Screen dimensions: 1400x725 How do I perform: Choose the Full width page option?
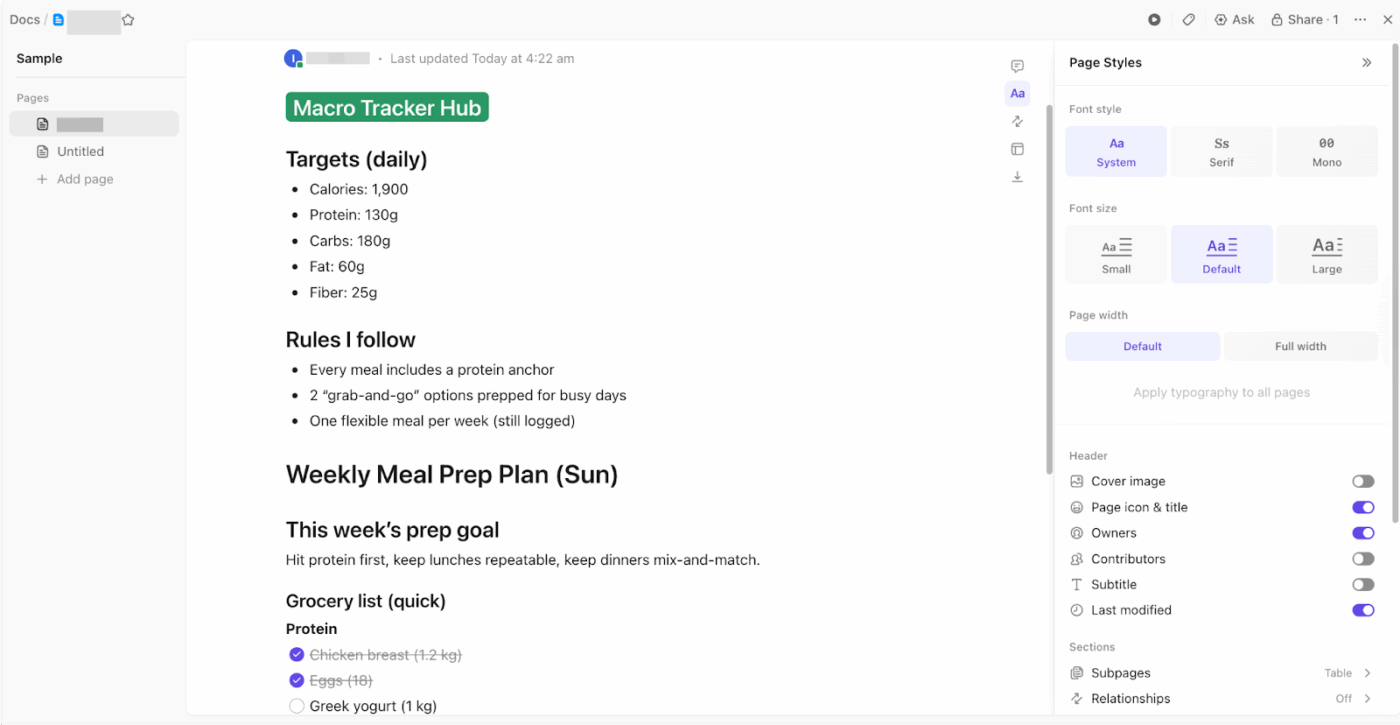click(1300, 347)
